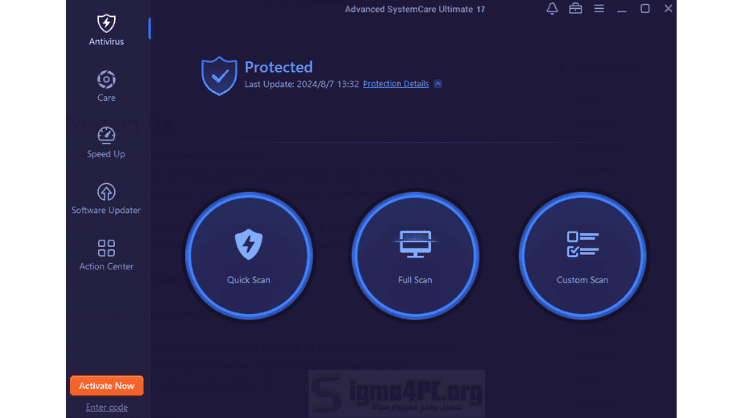The image size is (743, 418).
Task: Open the Antivirus section in sidebar
Action: (x=106, y=29)
